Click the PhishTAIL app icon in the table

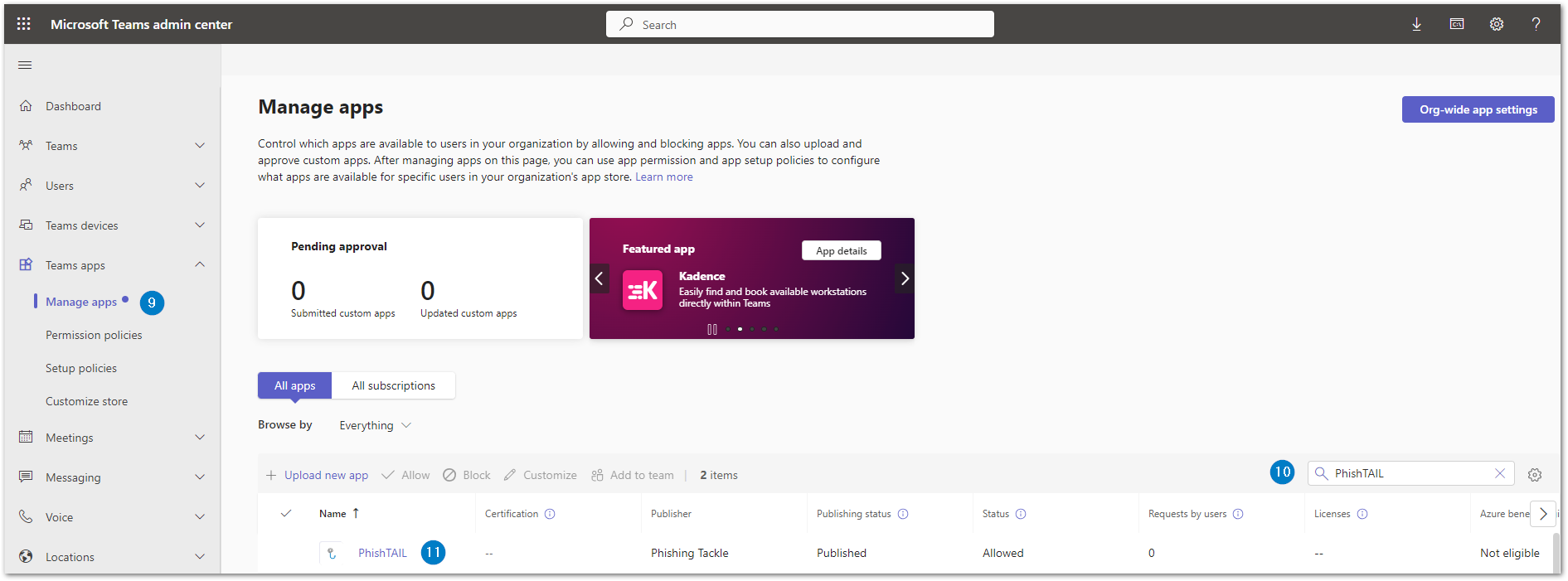[332, 553]
